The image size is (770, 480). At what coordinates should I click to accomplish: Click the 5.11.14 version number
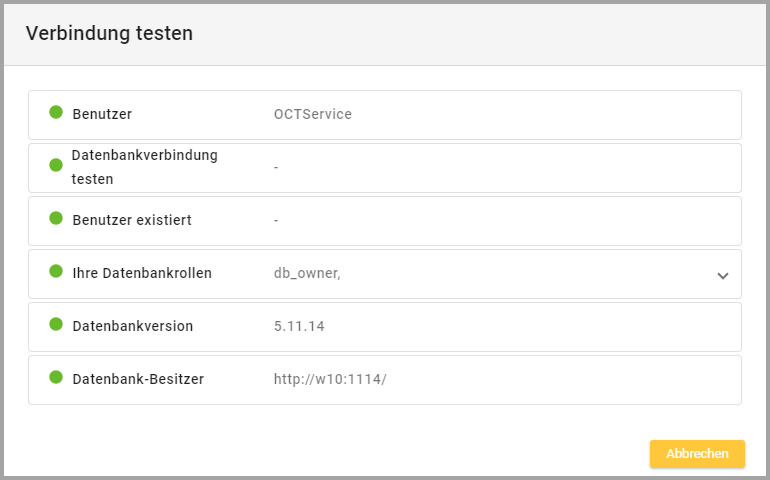(299, 327)
